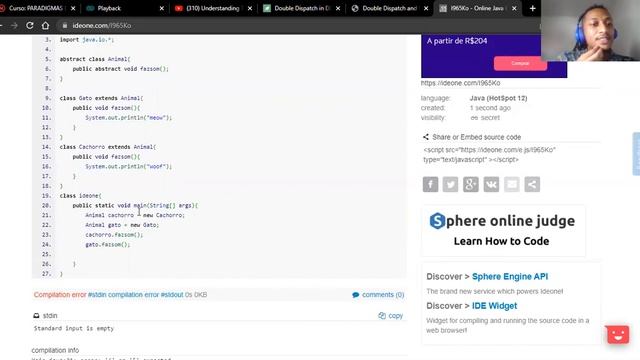Select the embed script code text
Viewport: 640px width, 360px height.
[489, 155]
